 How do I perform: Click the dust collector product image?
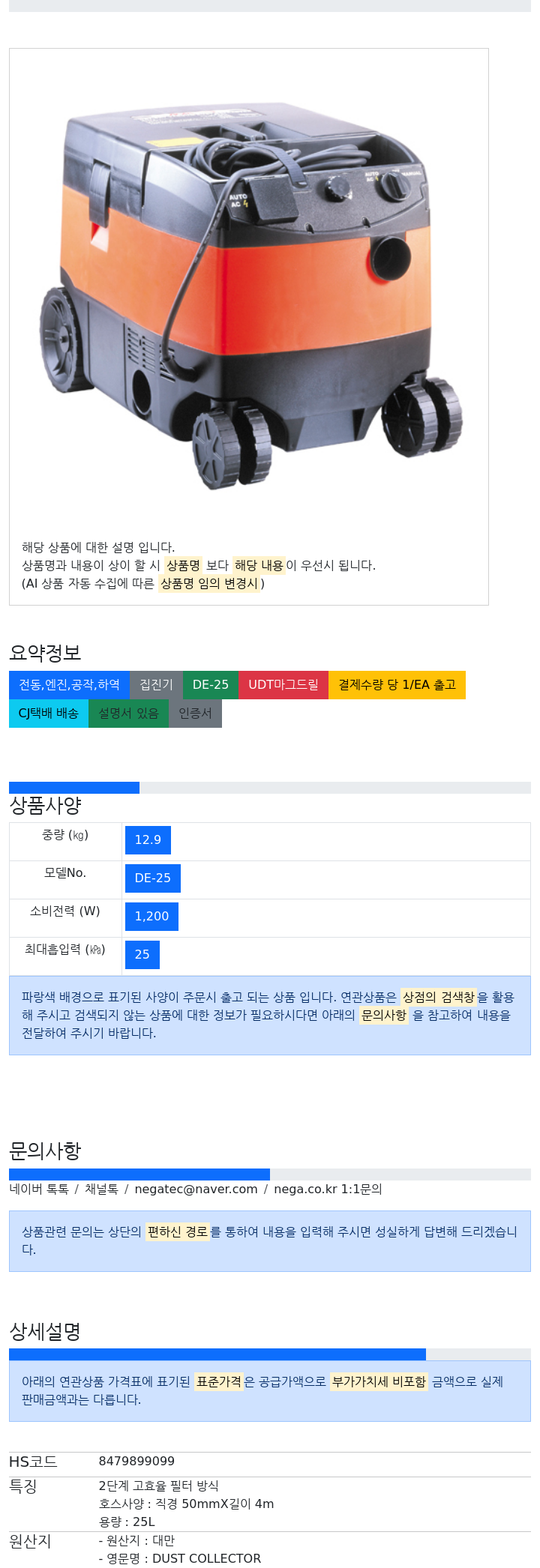coord(249,294)
